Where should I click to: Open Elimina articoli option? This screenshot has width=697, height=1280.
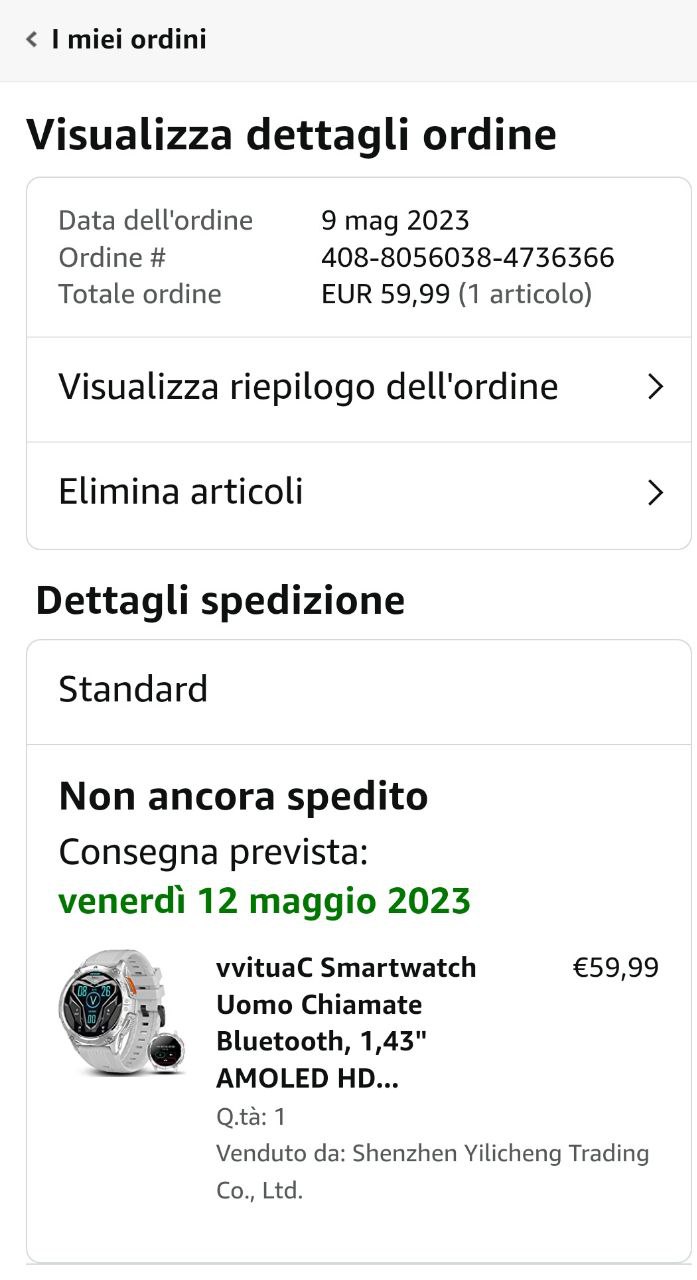pos(181,492)
